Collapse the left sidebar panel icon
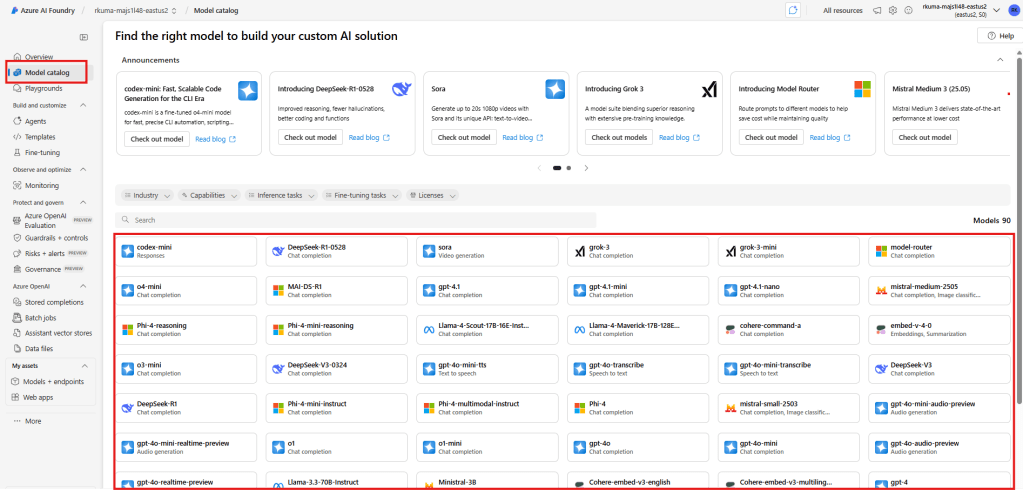Screen dimensions: 1023x490 [84, 37]
